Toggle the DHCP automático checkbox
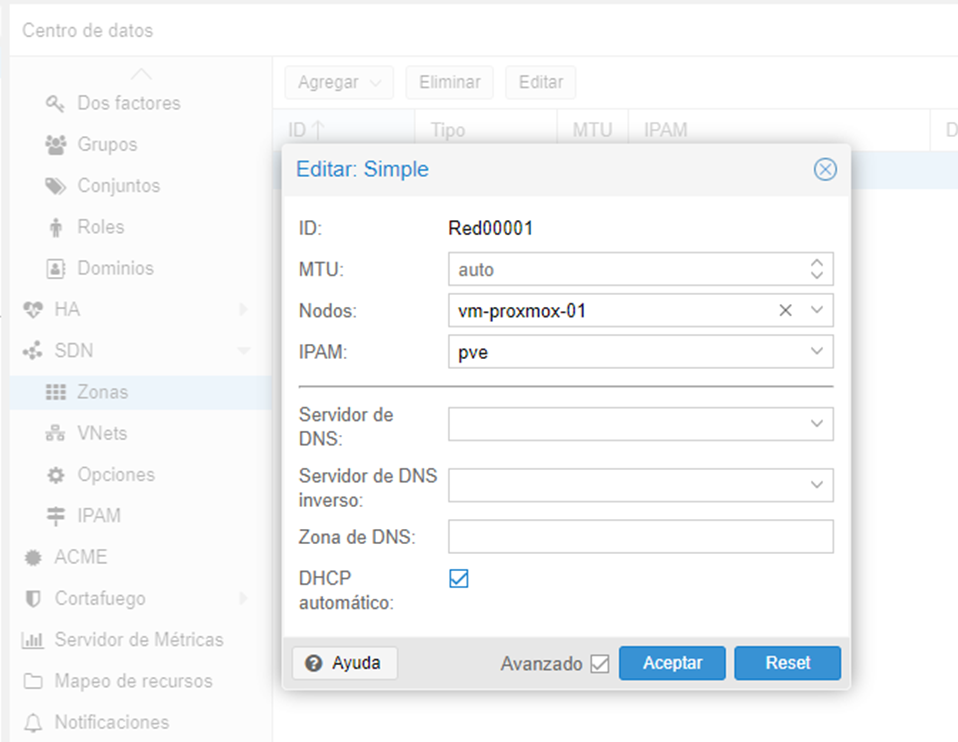The image size is (958, 742). click(459, 578)
